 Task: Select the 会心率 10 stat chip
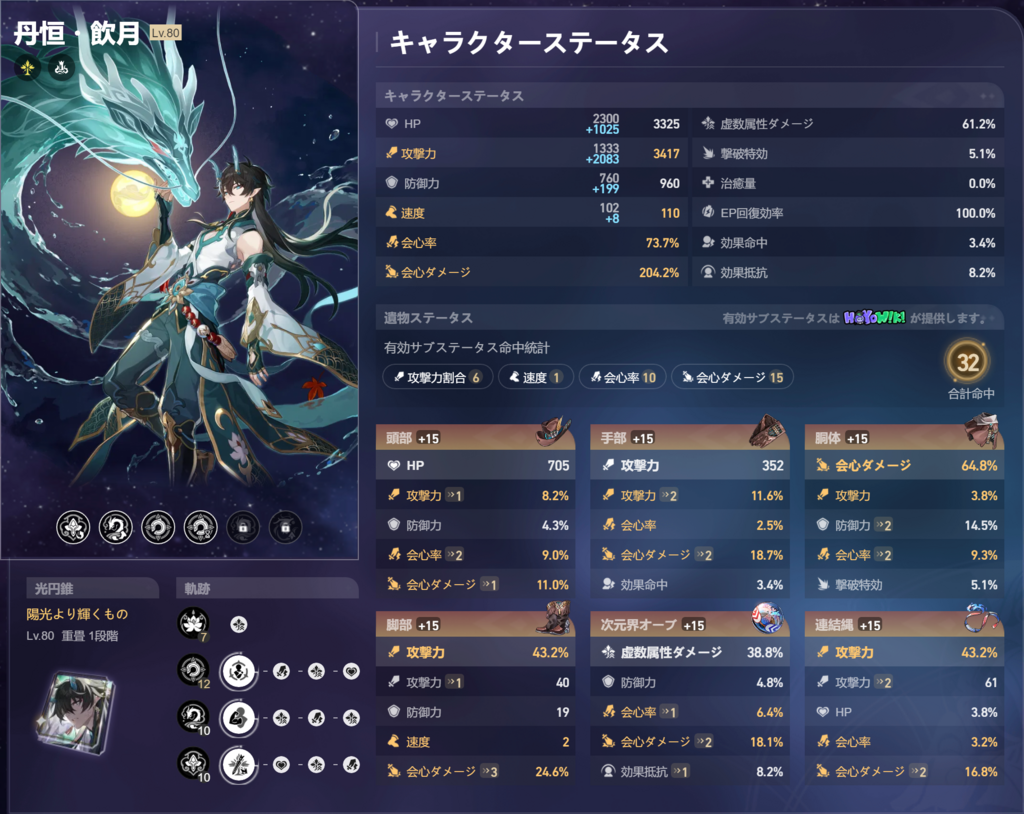tap(622, 377)
